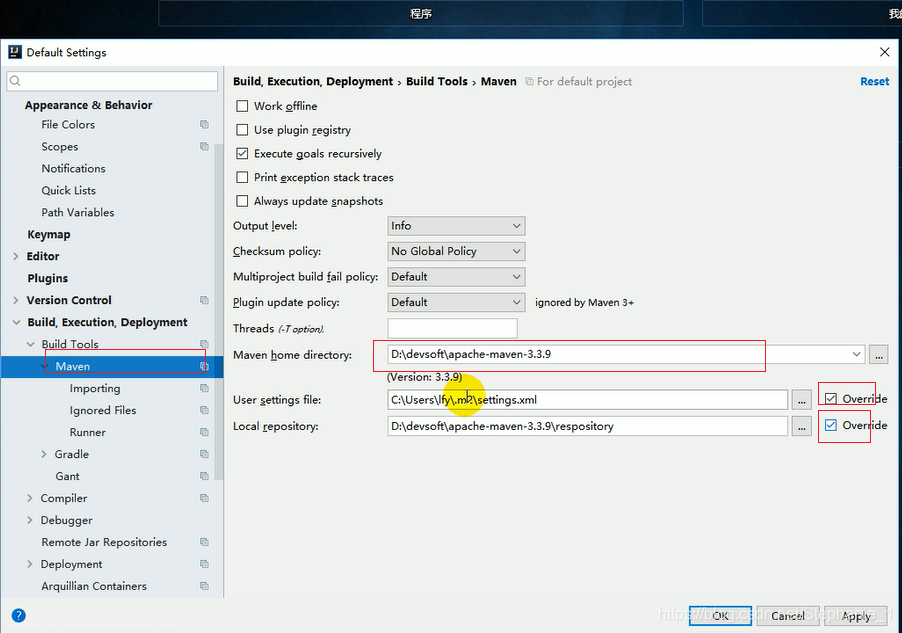Image resolution: width=902 pixels, height=633 pixels.
Task: Click the IntelliJ logo in title bar
Action: coord(15,52)
